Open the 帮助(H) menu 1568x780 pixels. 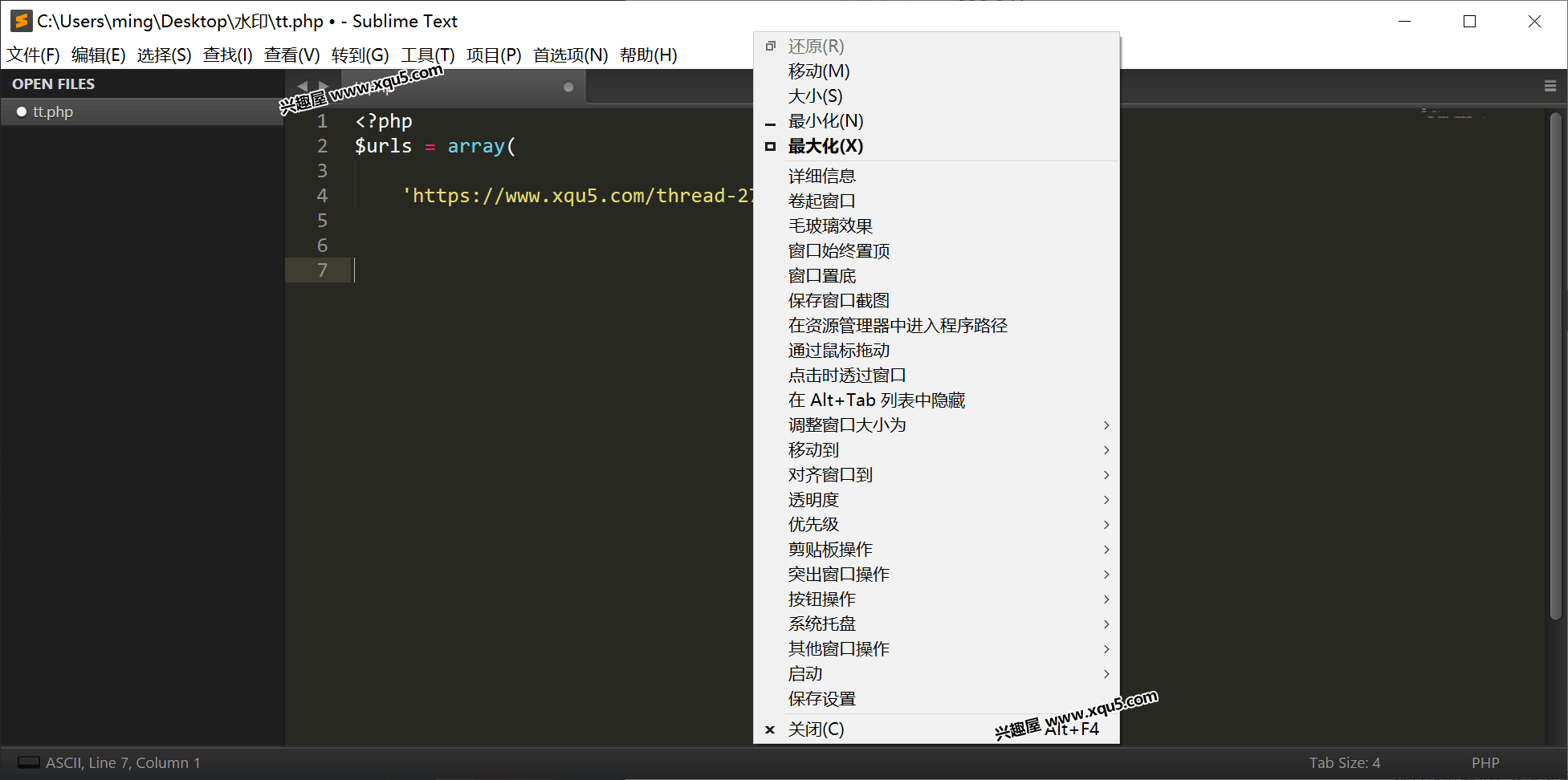click(649, 55)
